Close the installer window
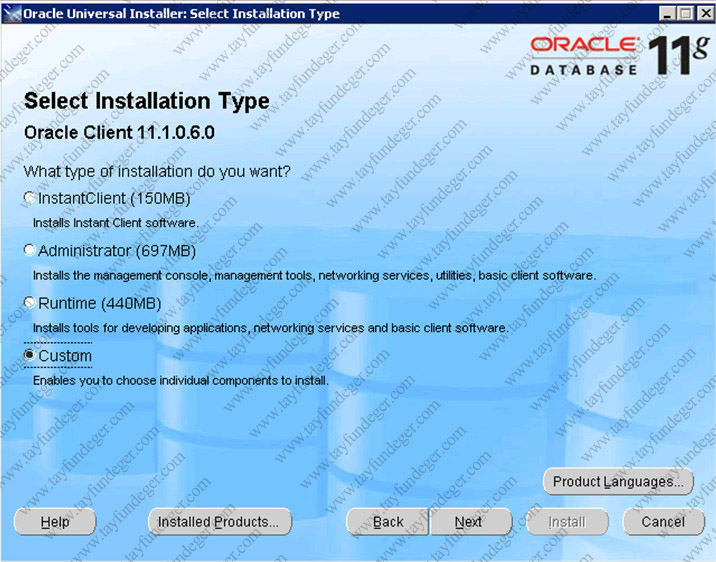This screenshot has height=562, width=716. pyautogui.click(x=705, y=14)
